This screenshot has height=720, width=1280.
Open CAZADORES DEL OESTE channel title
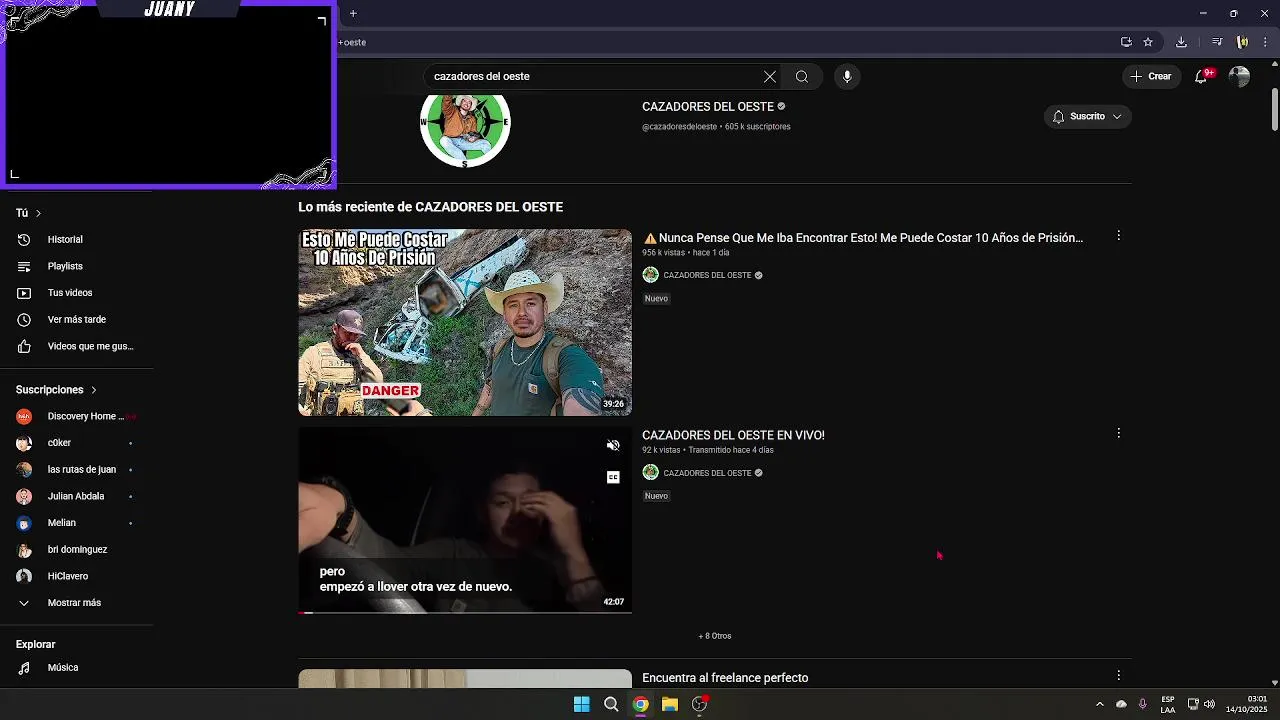click(708, 107)
